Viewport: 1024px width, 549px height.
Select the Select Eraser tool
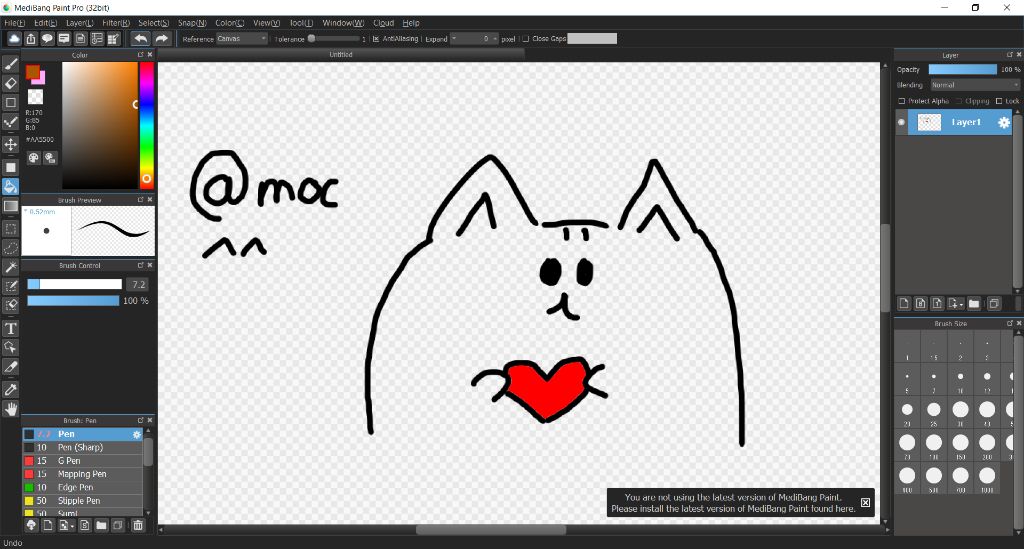pyautogui.click(x=10, y=306)
